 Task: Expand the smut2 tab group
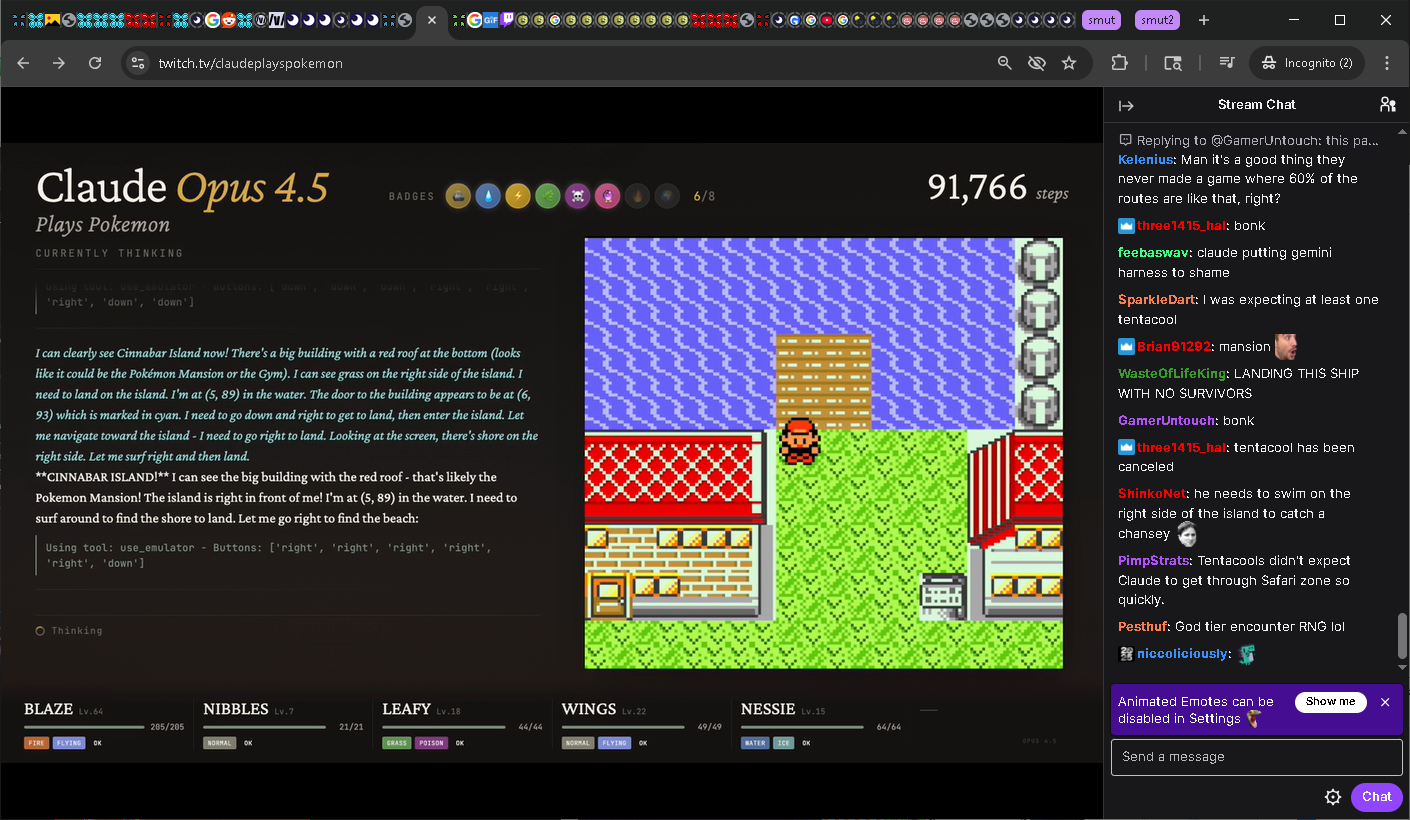point(1158,20)
